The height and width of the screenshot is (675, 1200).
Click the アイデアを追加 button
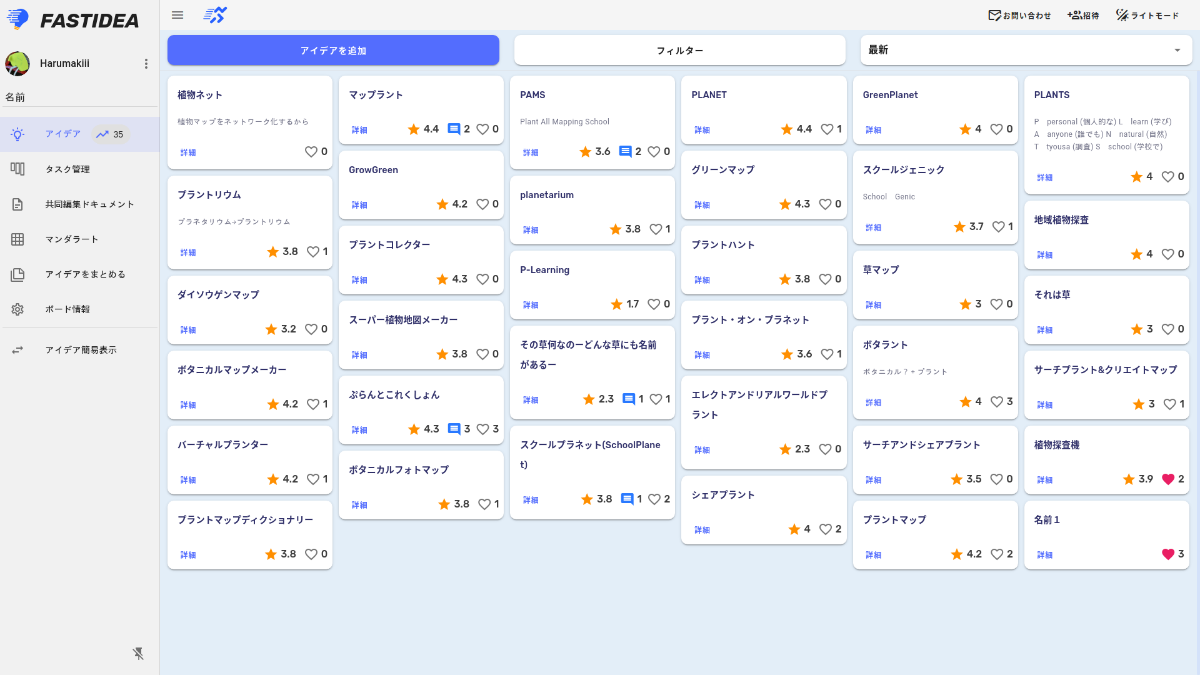click(x=333, y=50)
